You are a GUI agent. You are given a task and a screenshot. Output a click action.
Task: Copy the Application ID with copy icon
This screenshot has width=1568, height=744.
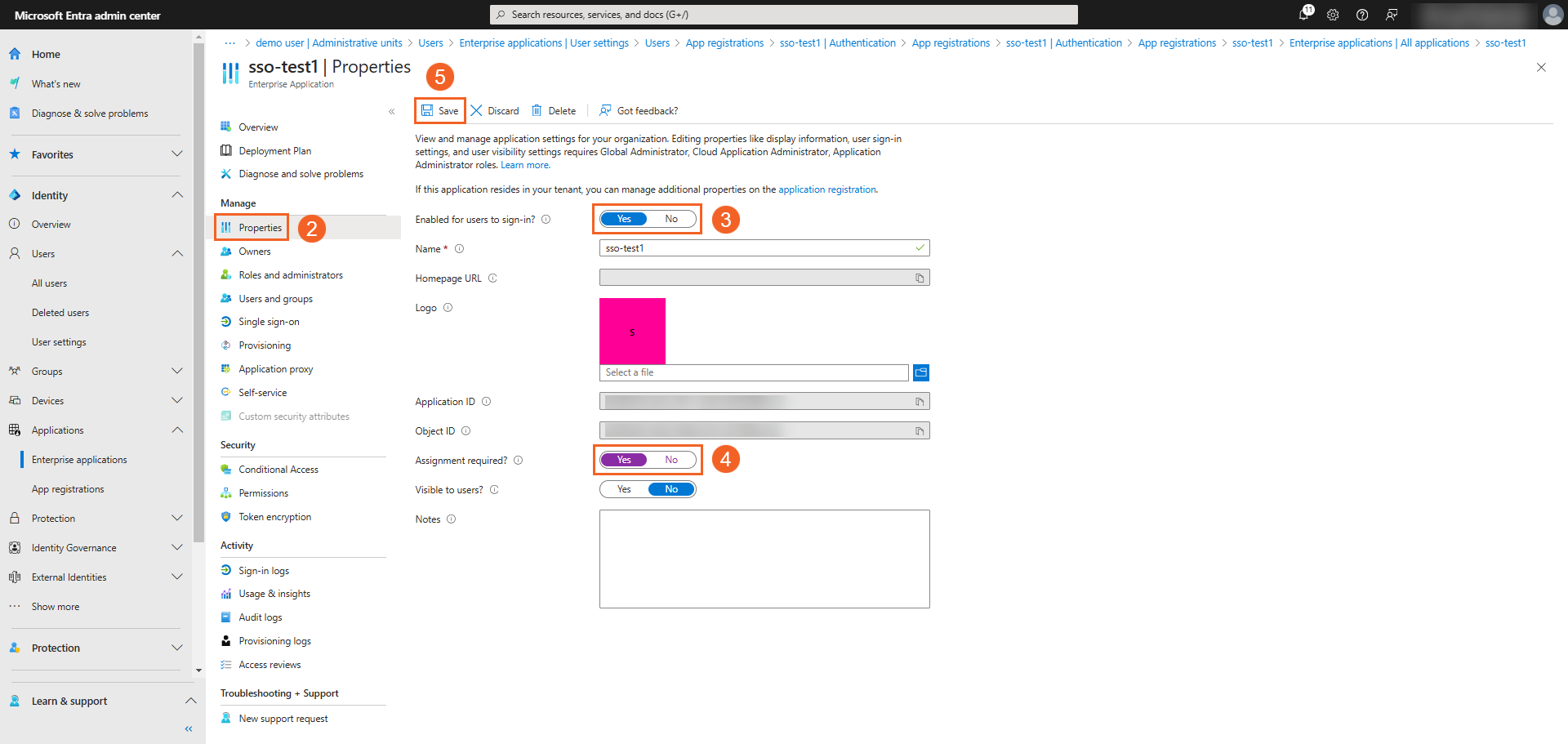(x=920, y=402)
